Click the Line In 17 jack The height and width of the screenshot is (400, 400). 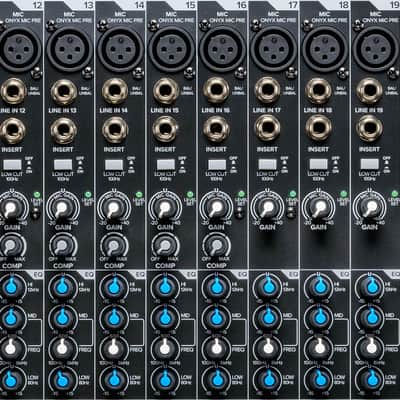267,91
